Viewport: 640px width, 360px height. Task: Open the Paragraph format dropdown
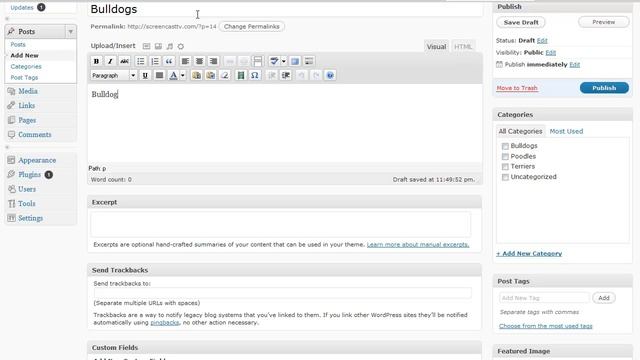click(x=113, y=76)
